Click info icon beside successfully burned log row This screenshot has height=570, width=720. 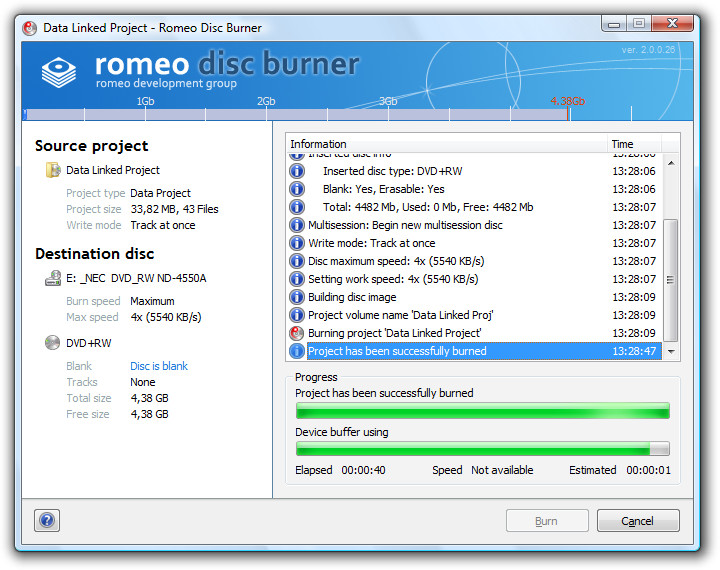pyautogui.click(x=297, y=351)
